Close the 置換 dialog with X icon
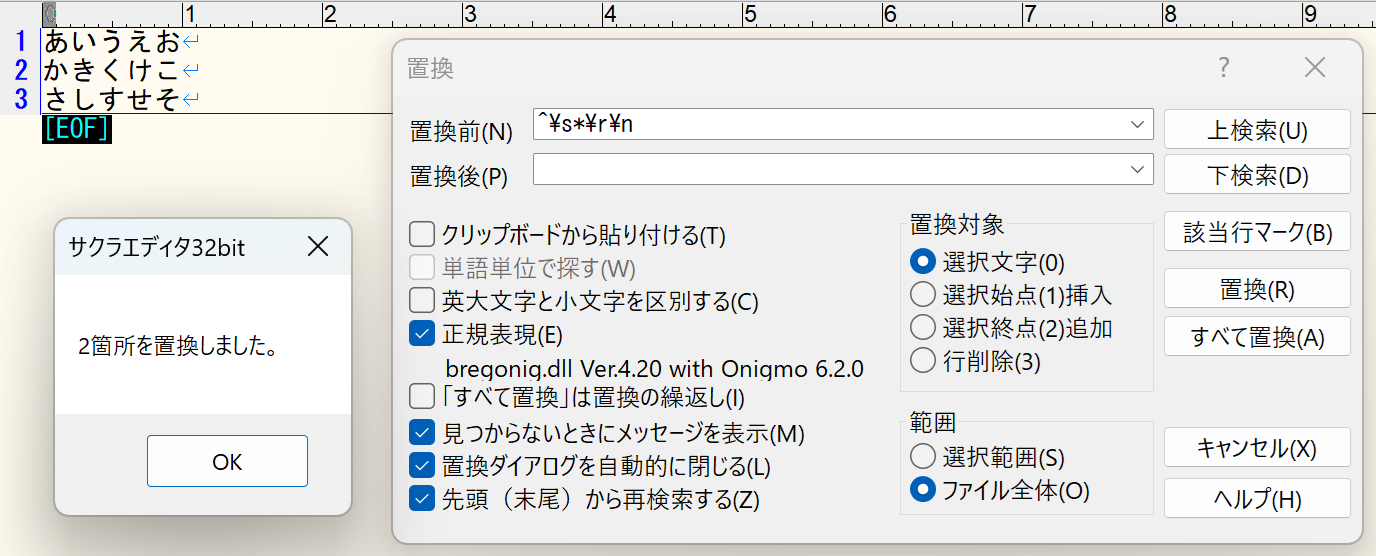 pyautogui.click(x=1315, y=68)
